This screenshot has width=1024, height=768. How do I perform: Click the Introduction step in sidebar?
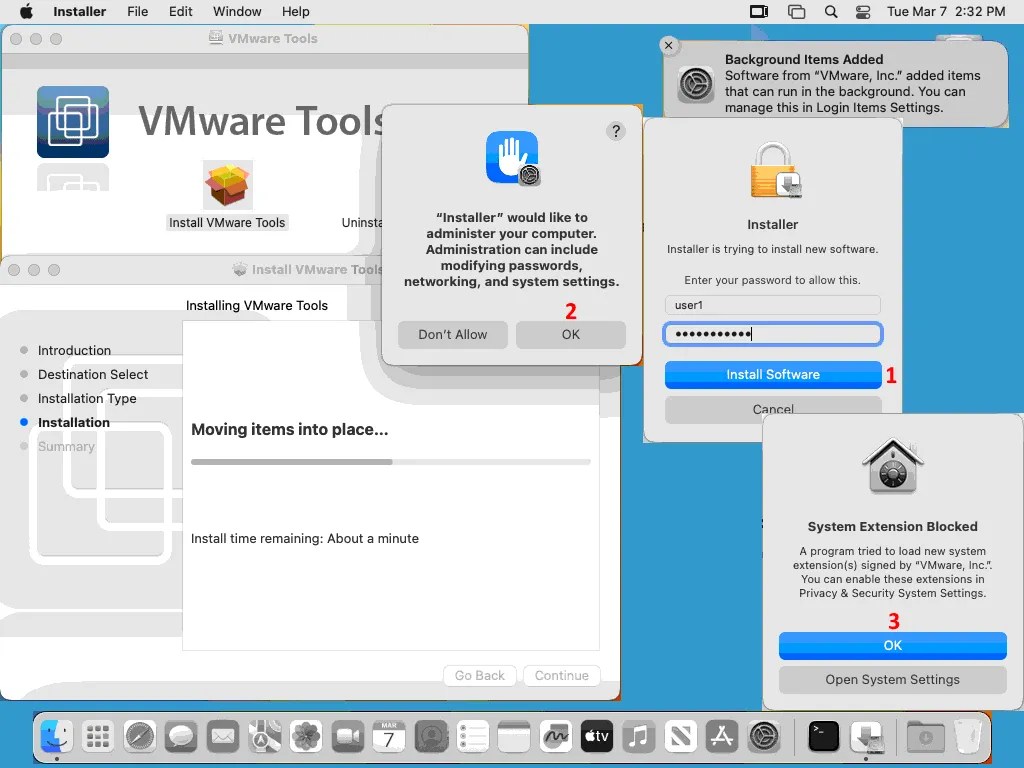point(74,350)
